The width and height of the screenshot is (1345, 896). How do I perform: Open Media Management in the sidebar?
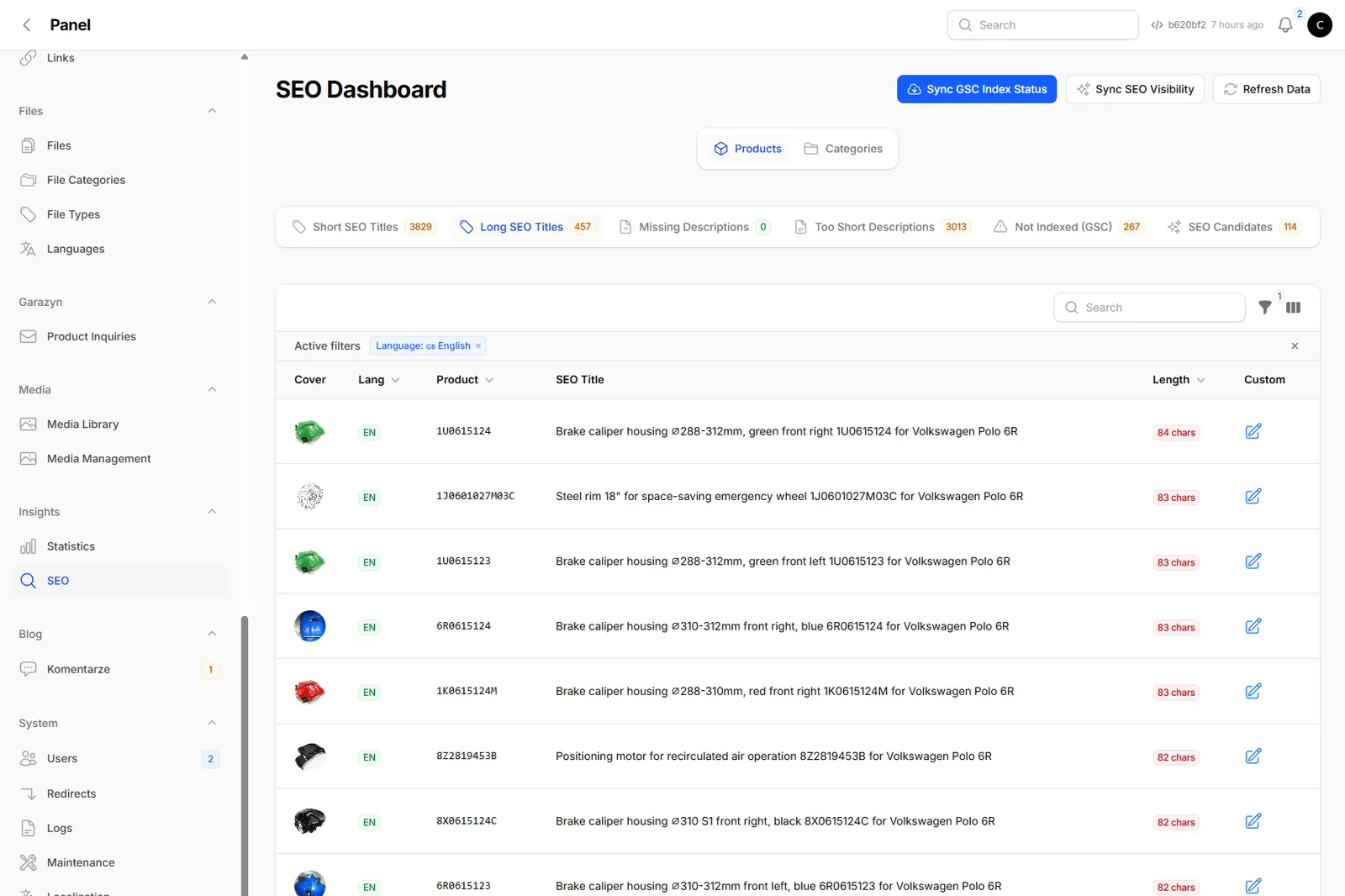[119, 459]
